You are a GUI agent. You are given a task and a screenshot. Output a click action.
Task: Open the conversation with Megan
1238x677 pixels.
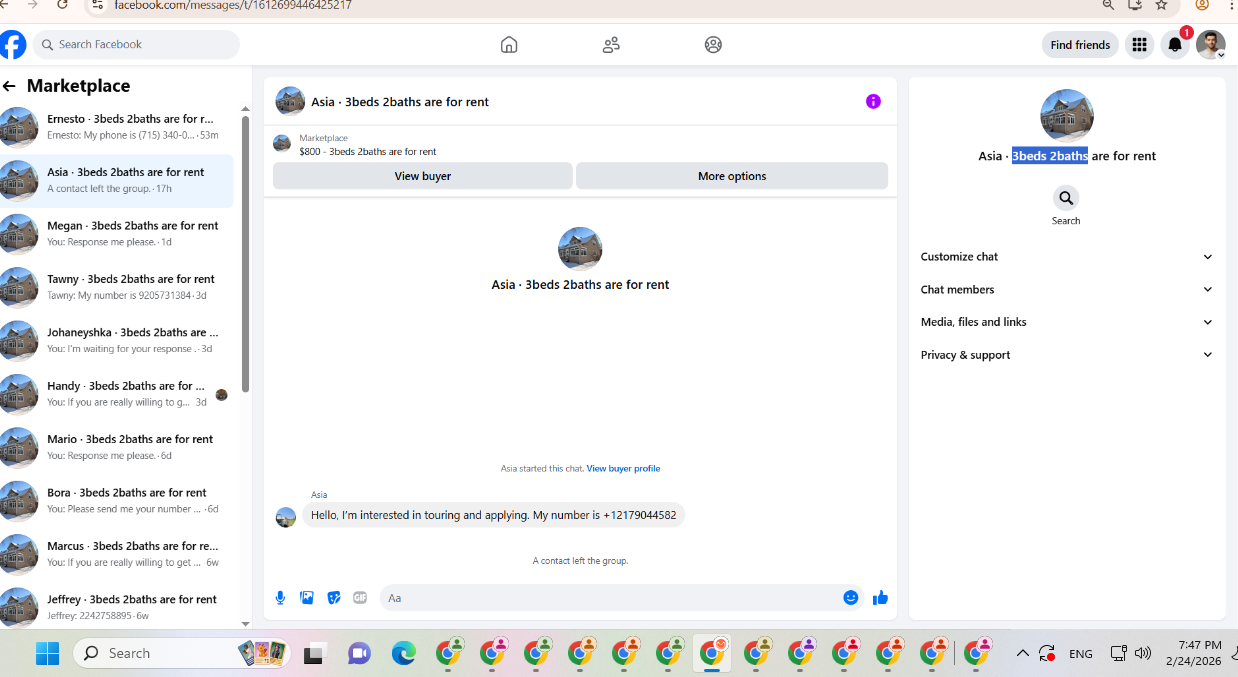tap(118, 234)
